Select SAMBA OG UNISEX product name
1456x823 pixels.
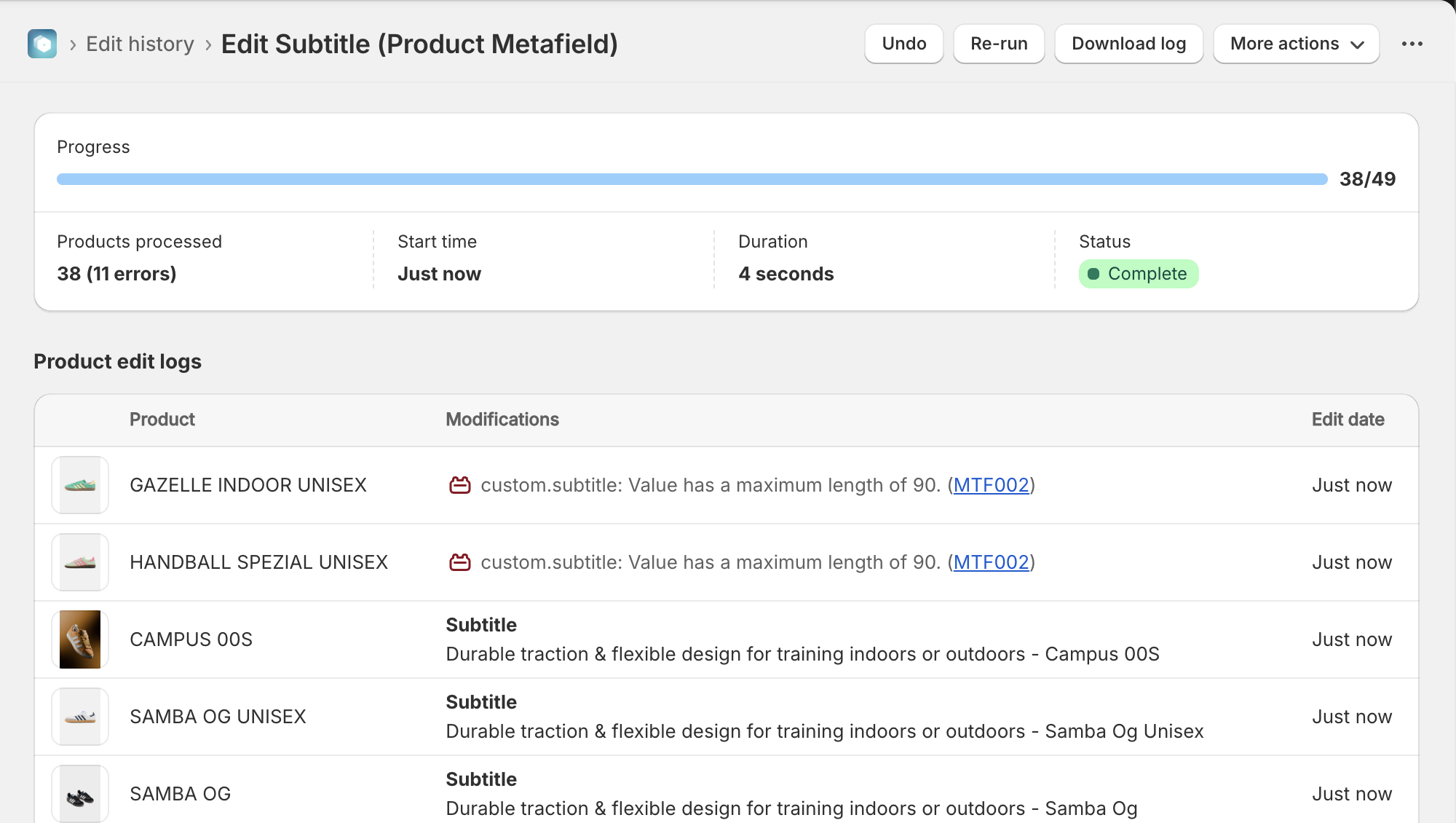(x=218, y=717)
